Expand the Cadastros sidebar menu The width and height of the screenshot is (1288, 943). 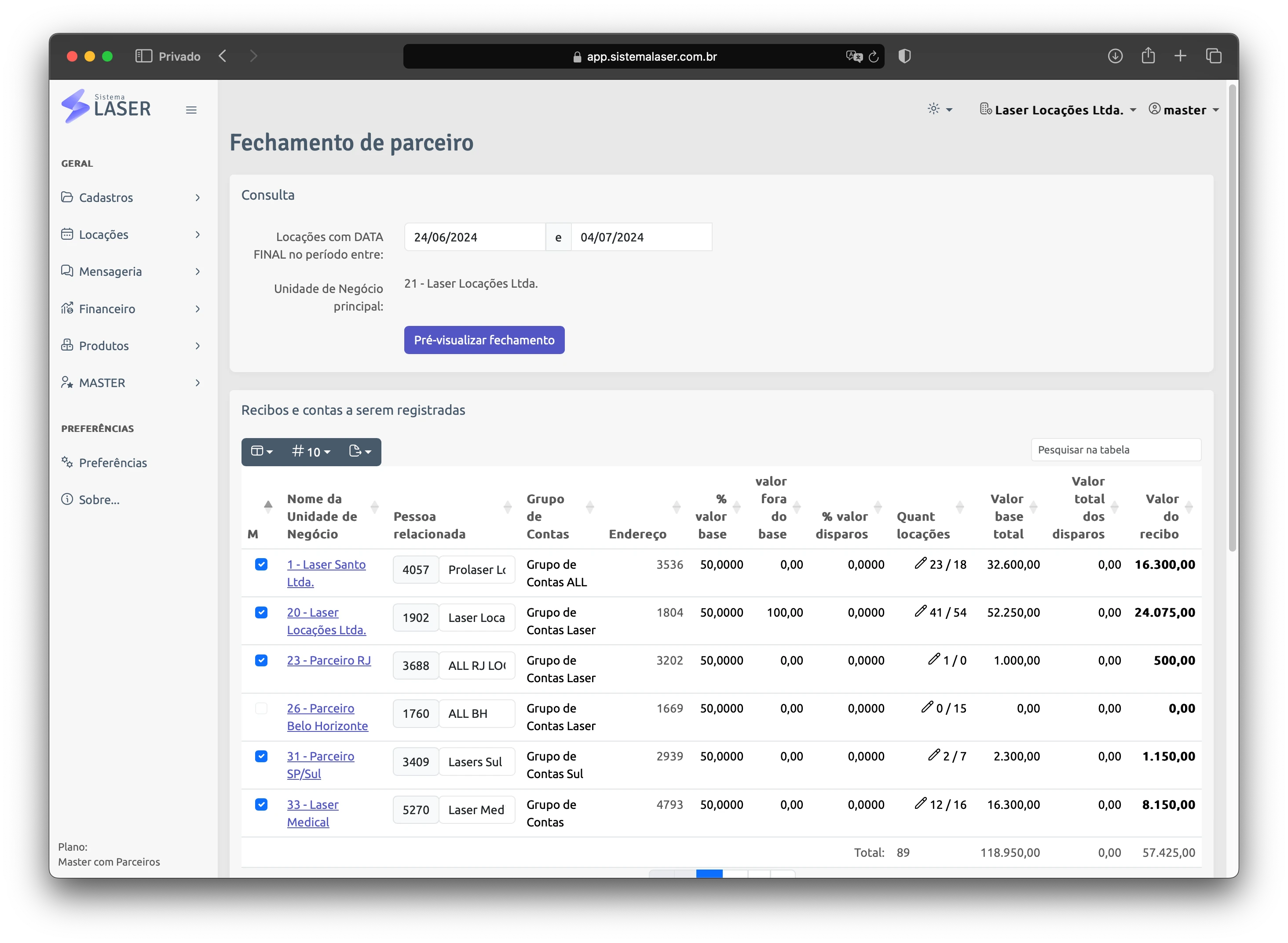pyautogui.click(x=132, y=197)
